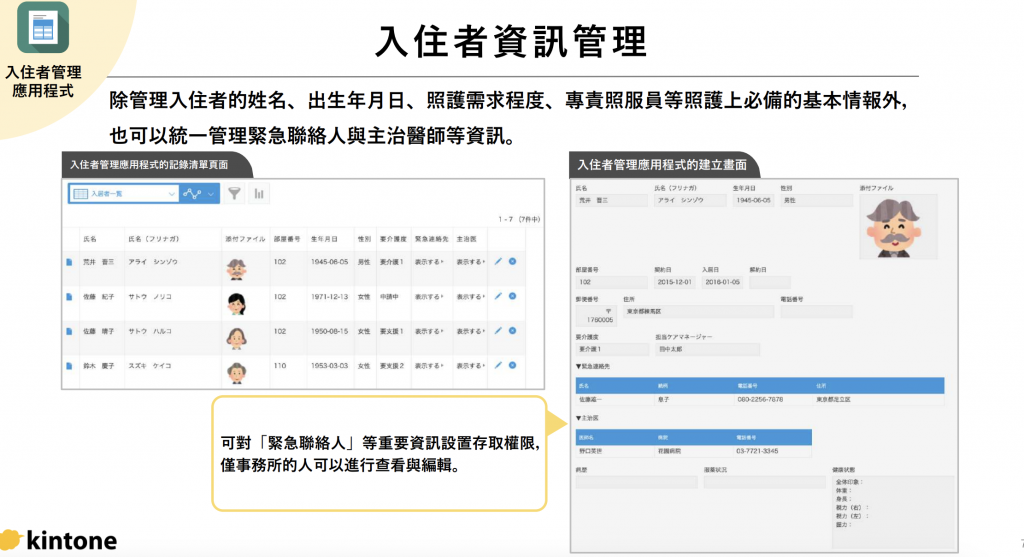Click the date field showing 2015-12-01

675,282
